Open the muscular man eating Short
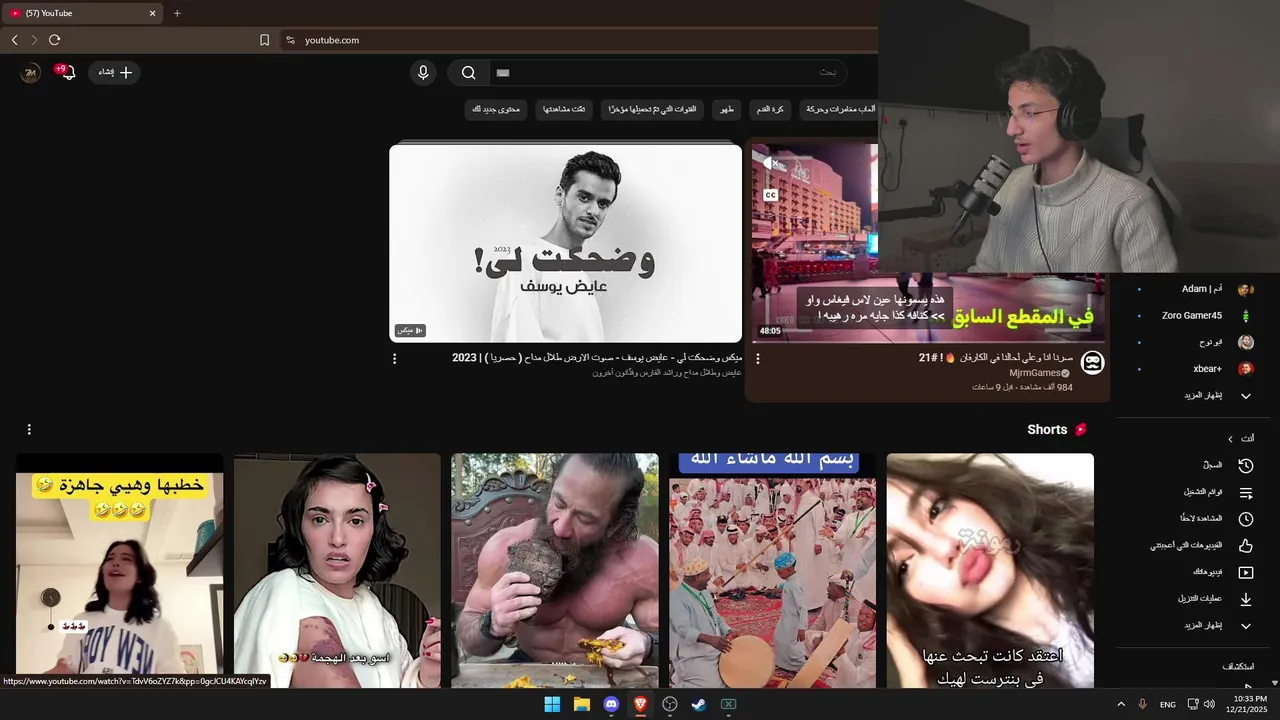 click(x=555, y=570)
